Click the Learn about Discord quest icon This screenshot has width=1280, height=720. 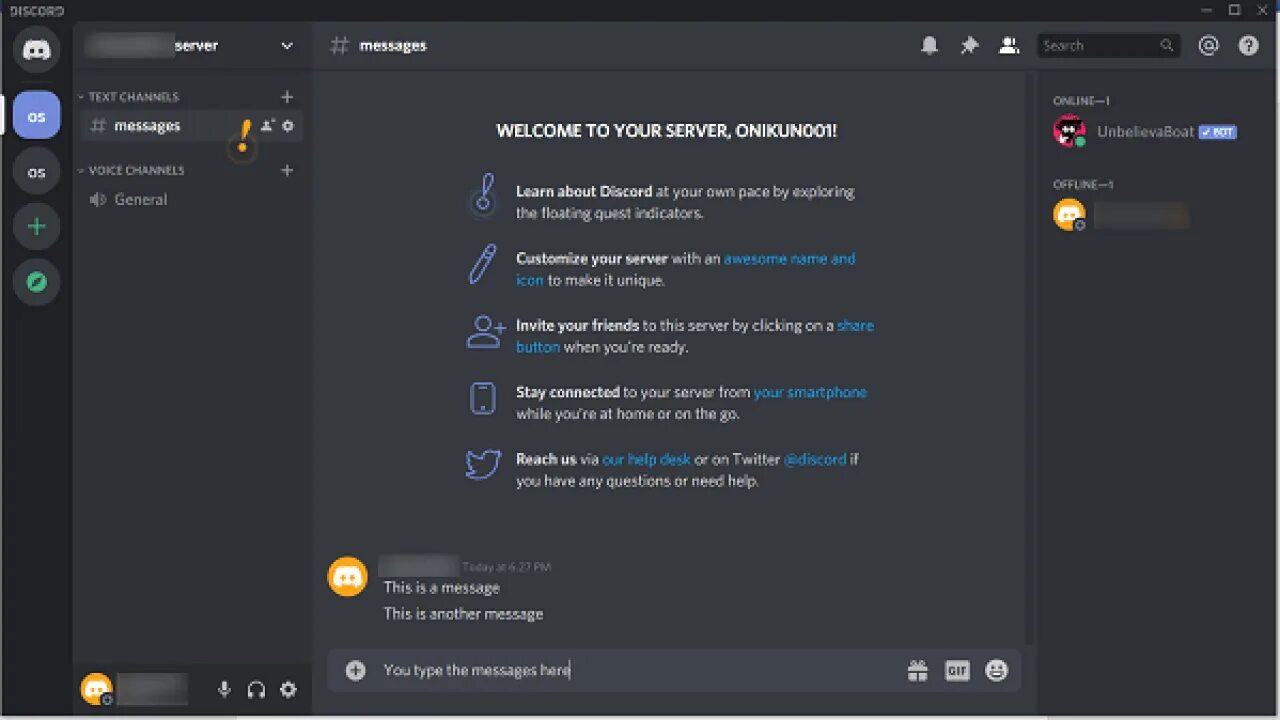[483, 197]
